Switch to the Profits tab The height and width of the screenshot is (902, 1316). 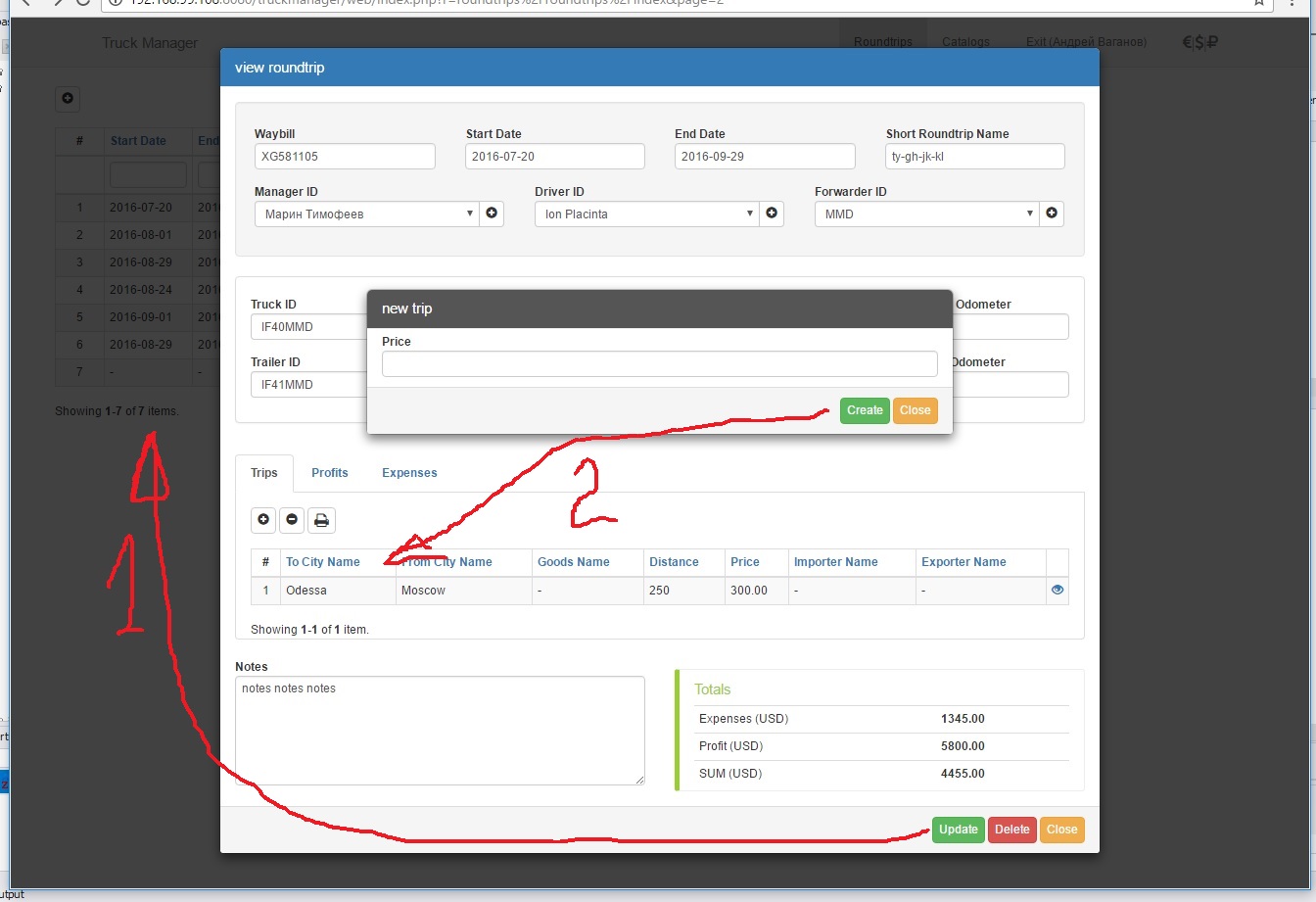tap(330, 473)
